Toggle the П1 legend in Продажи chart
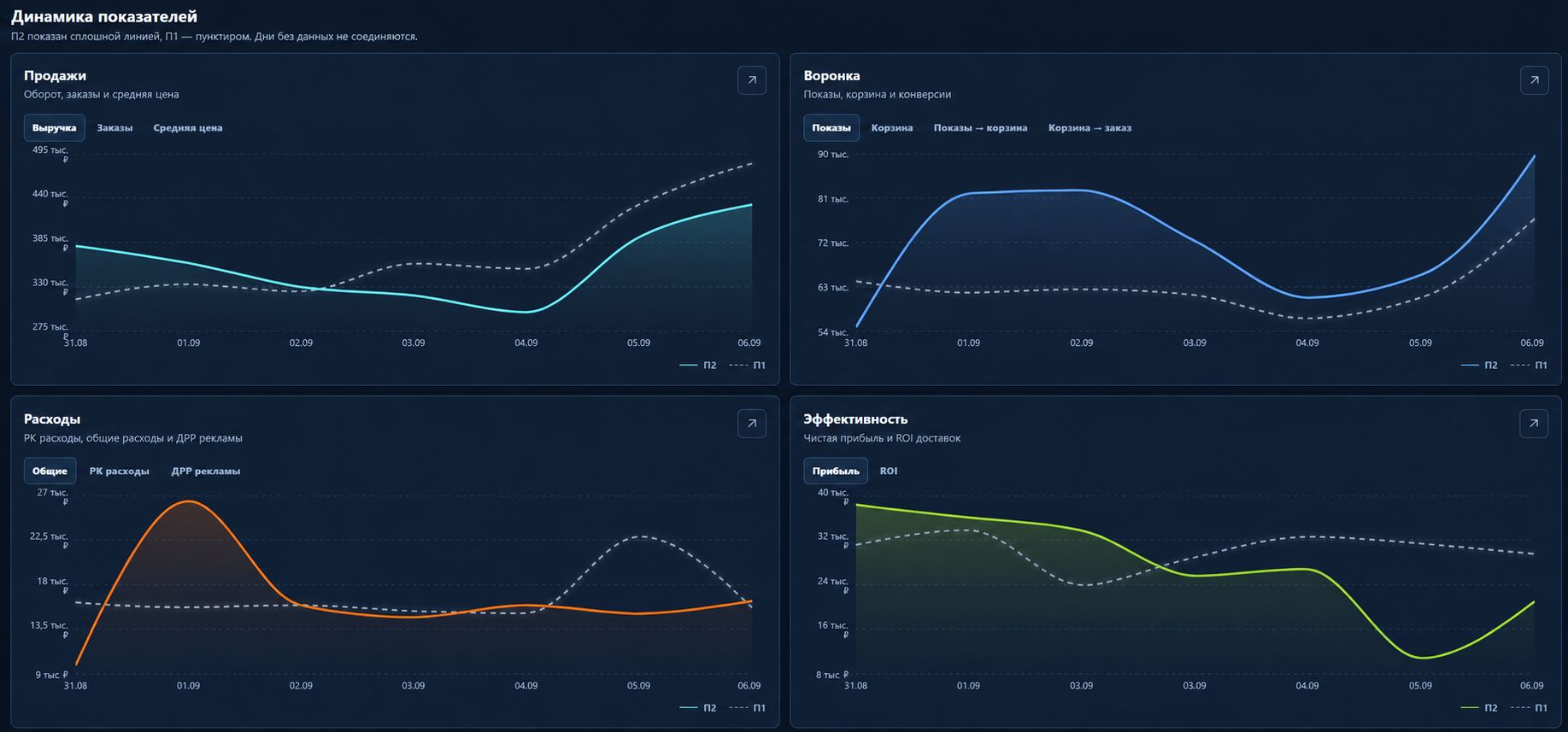This screenshot has width=1568, height=732. tap(748, 365)
